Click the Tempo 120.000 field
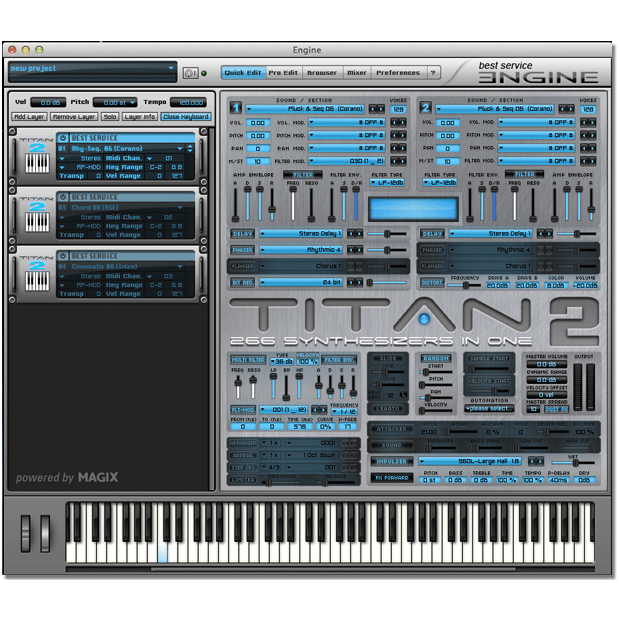This screenshot has width=620, height=620. 189,102
